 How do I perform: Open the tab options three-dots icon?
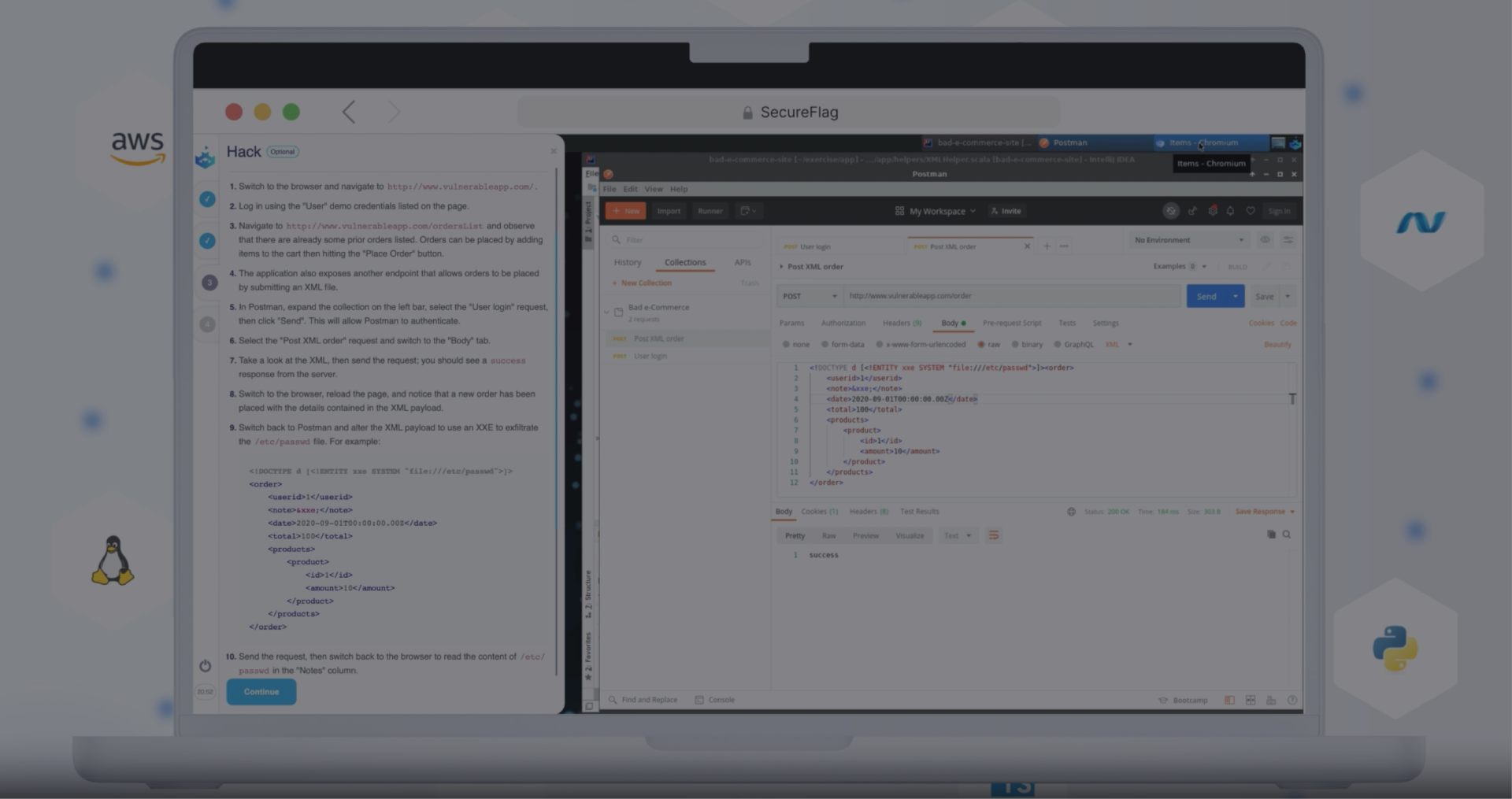pos(1064,246)
